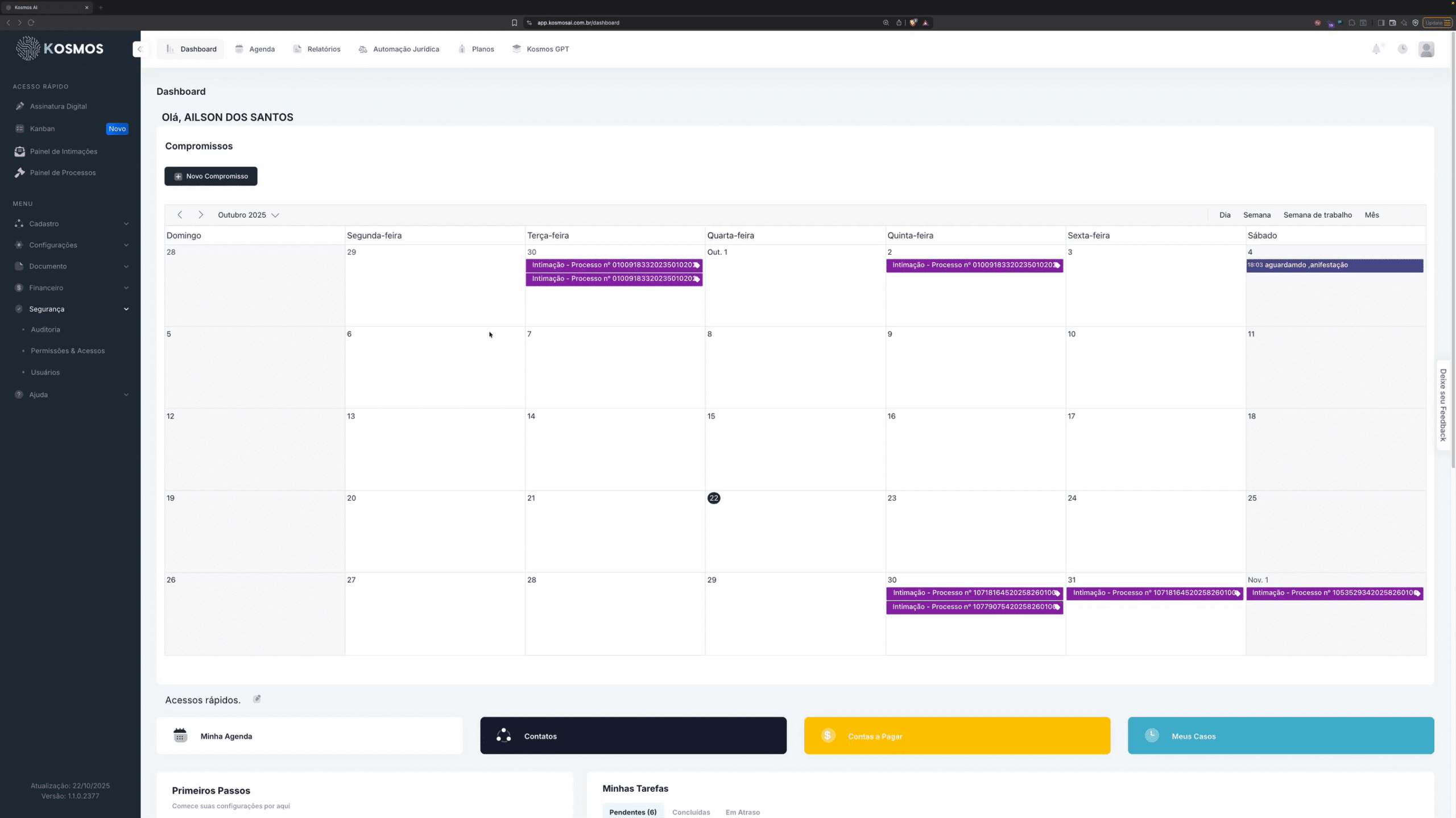Screen dimensions: 1456x818
Task: Switch calendar to Semana view
Action: pos(1256,215)
